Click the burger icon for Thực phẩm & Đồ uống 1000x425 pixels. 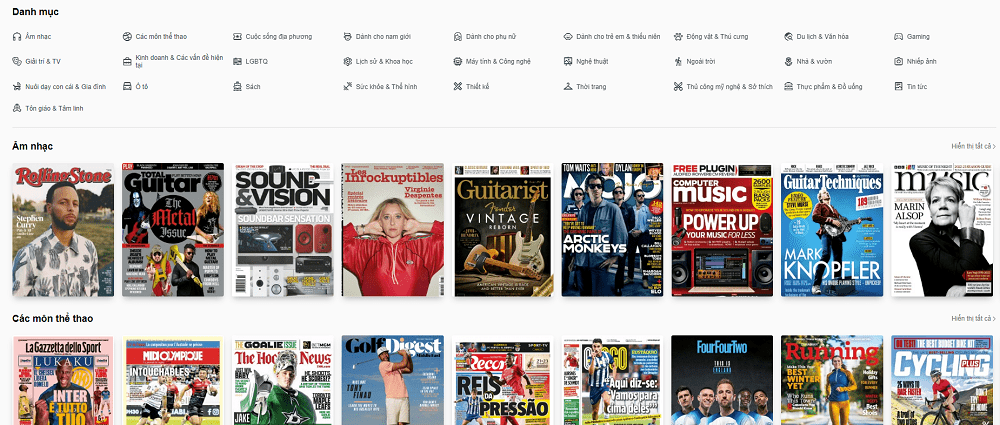[x=788, y=87]
